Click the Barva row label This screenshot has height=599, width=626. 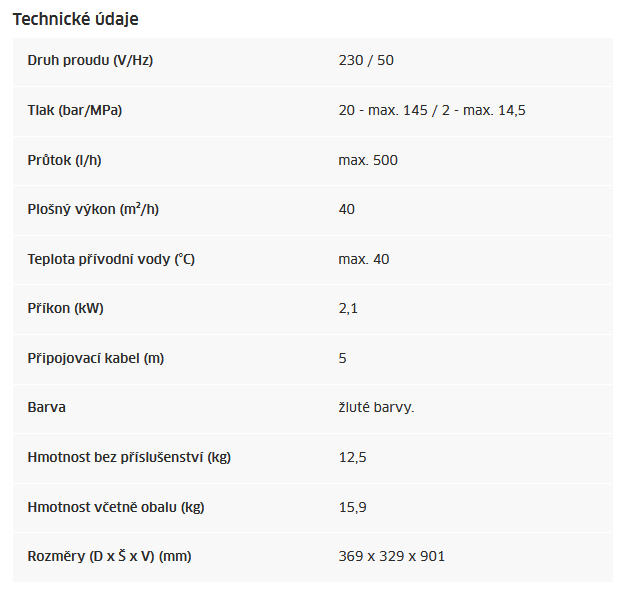point(47,407)
